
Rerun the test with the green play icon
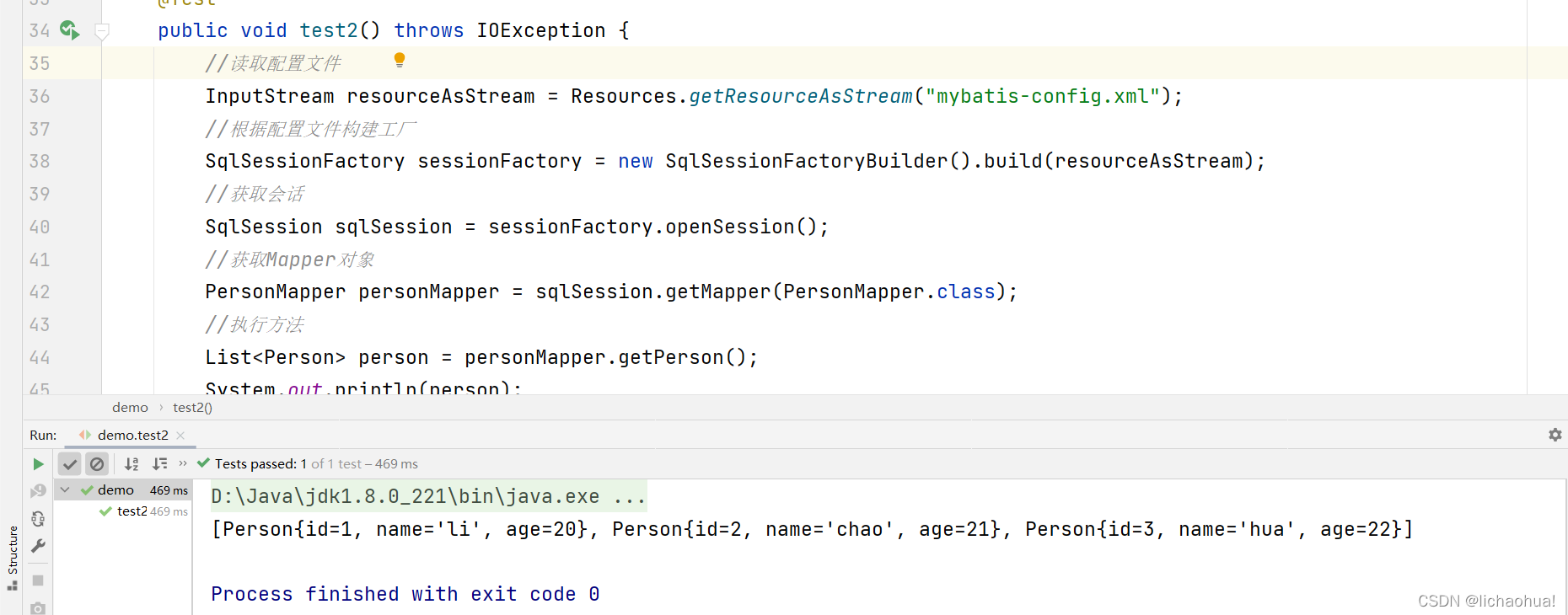(38, 464)
